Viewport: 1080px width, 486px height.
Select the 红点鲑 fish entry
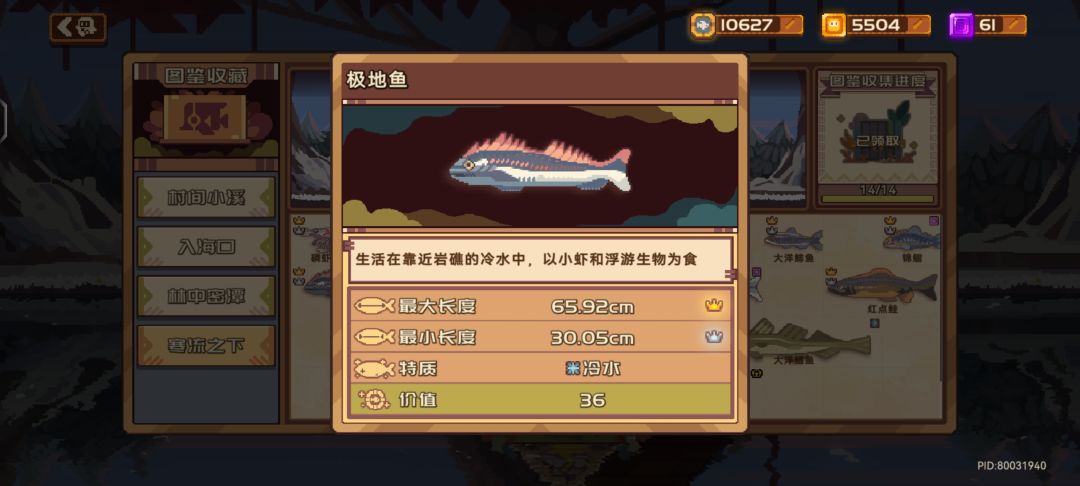tap(881, 290)
